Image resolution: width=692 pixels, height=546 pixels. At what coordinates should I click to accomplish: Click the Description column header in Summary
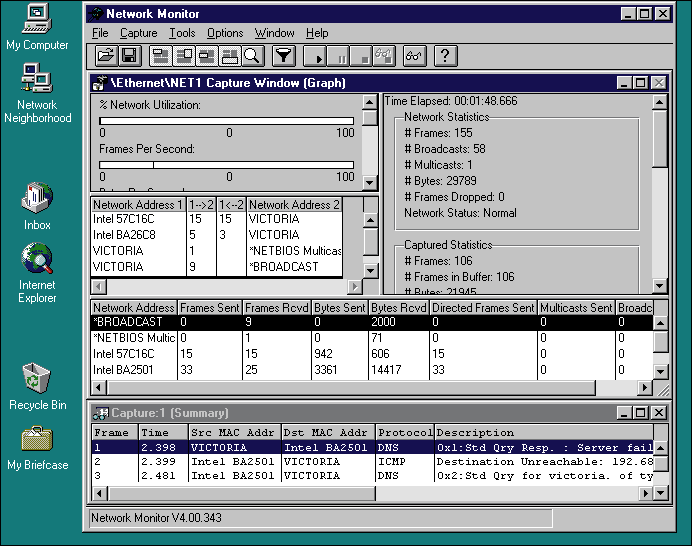pyautogui.click(x=544, y=432)
